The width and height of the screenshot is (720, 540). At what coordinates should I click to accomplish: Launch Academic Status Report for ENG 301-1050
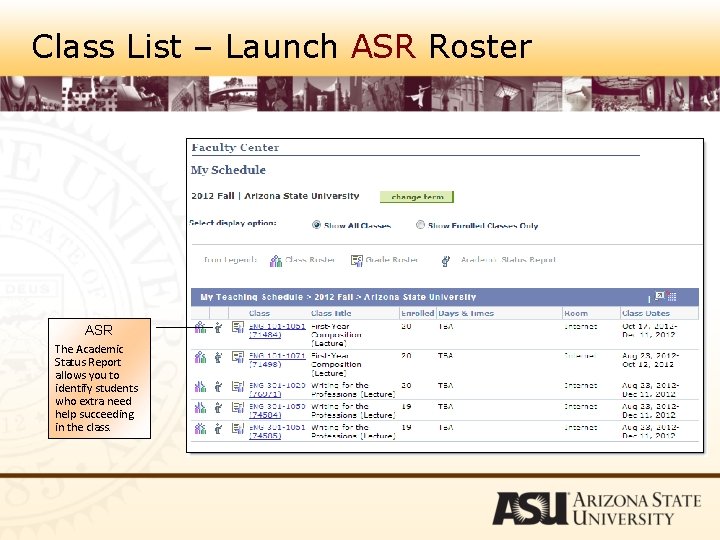218,408
